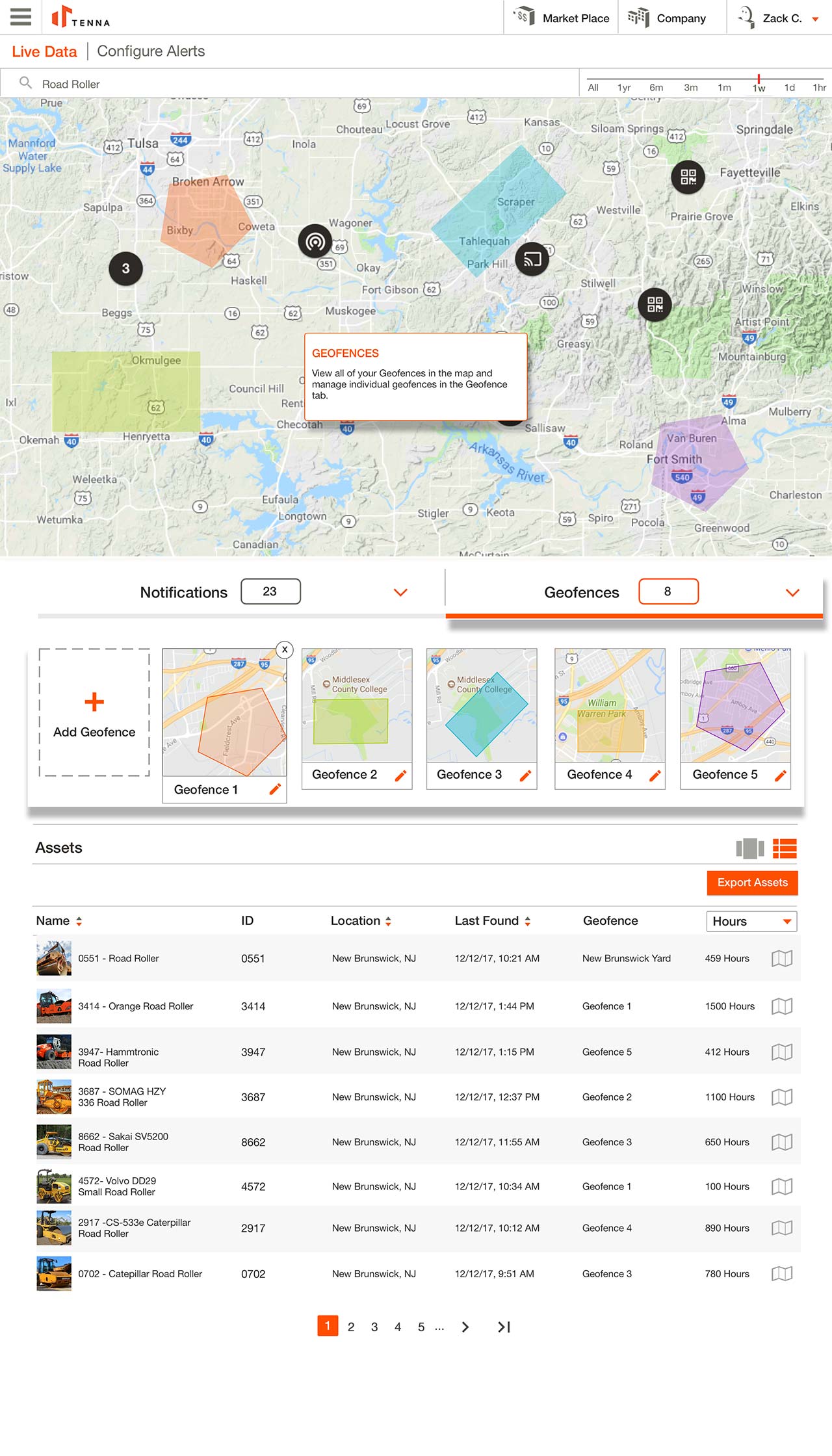
Task: Open the Market Place icon
Action: click(524, 17)
